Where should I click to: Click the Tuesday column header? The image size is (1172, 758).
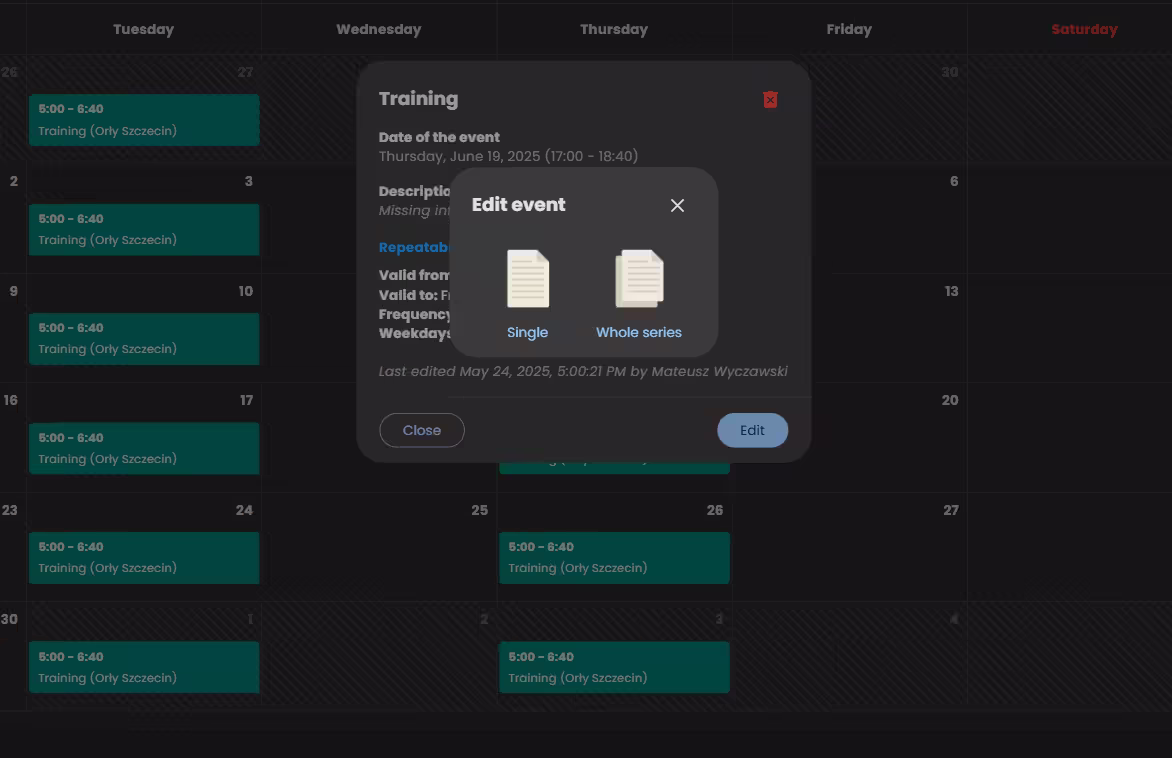click(143, 29)
